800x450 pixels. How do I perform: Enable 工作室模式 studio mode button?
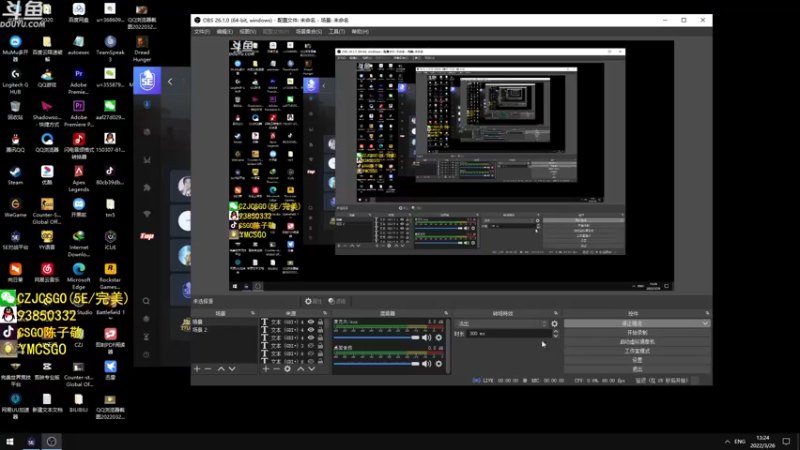[637, 351]
